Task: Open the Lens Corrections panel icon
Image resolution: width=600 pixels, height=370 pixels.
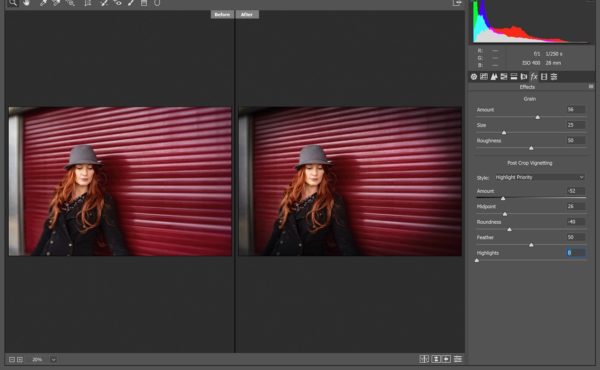Action: pyautogui.click(x=524, y=77)
